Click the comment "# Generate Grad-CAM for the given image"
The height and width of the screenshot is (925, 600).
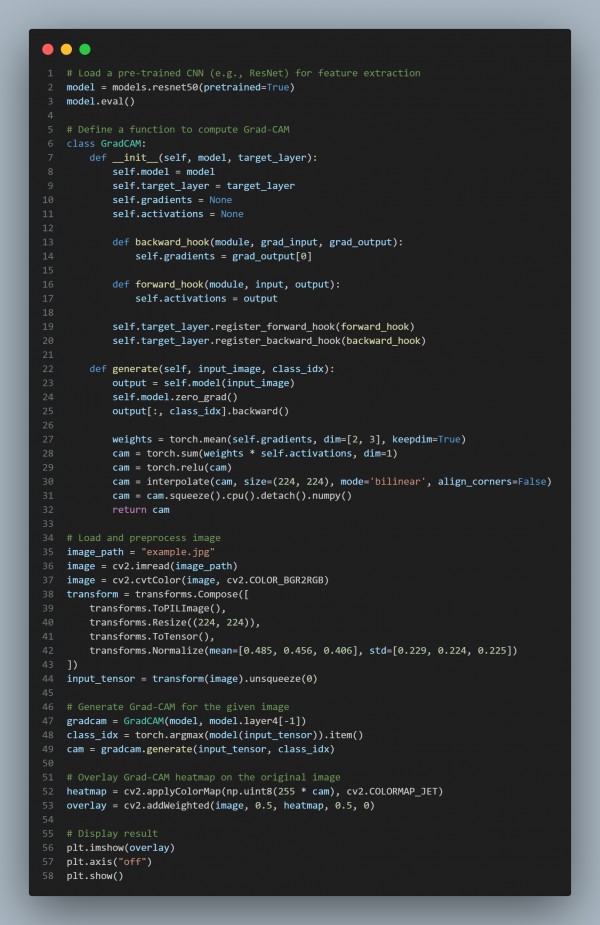178,707
